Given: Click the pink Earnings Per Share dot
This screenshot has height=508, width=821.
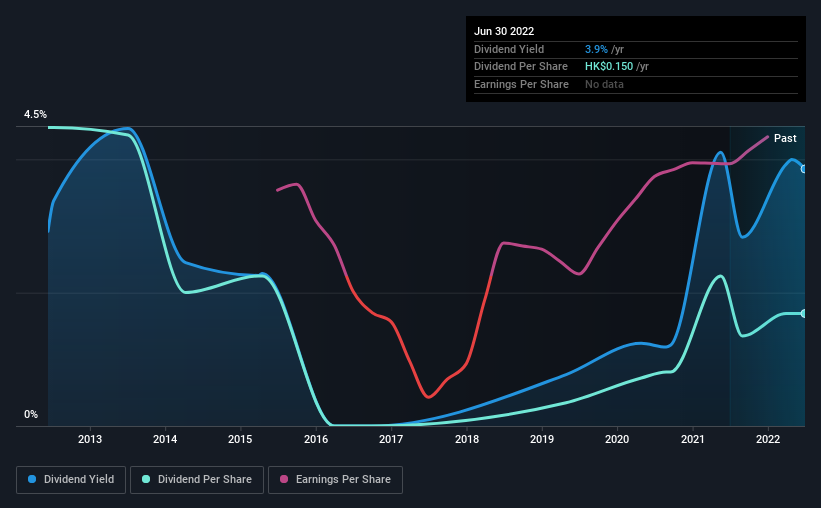Looking at the screenshot, I should (284, 479).
